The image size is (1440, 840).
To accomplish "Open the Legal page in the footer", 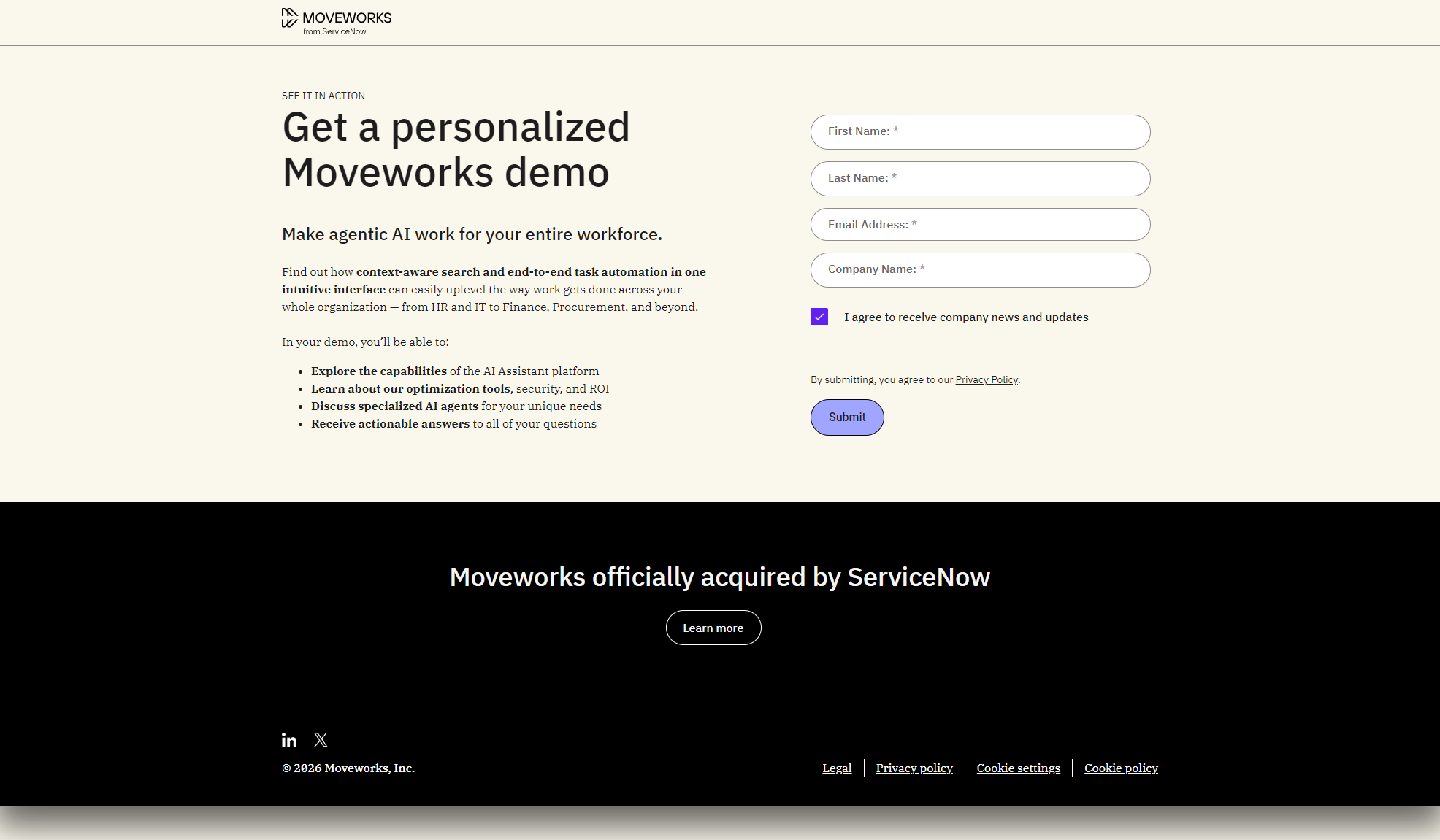I will pyautogui.click(x=837, y=768).
